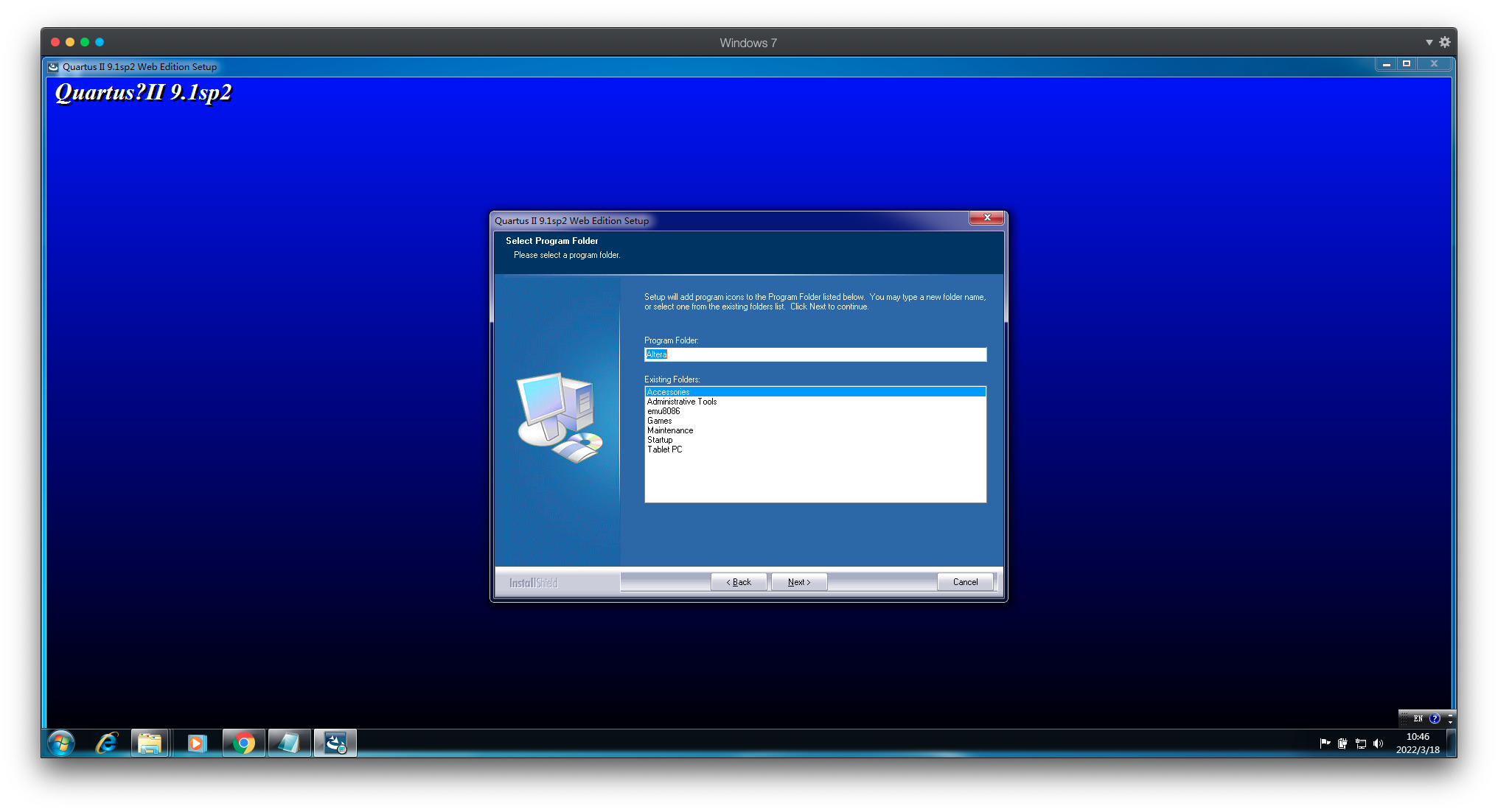Screen dimensions: 1498x812
Task: Click the Quartus setup window title icon
Action: pos(53,66)
